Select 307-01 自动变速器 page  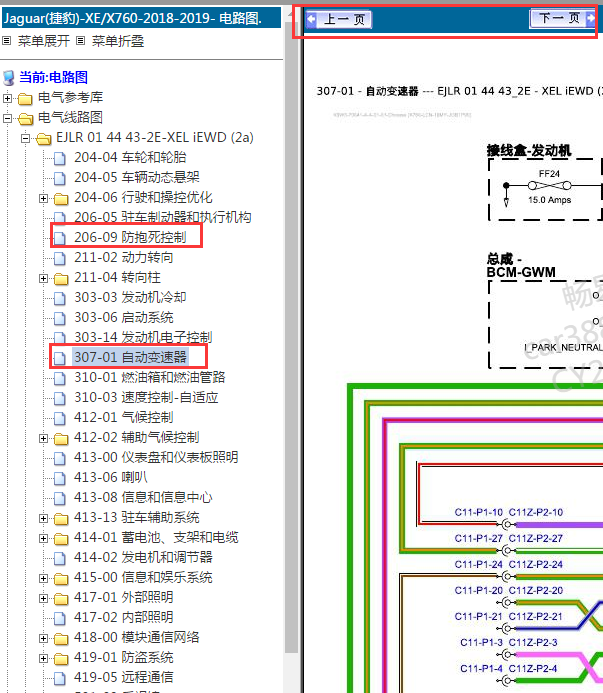click(x=130, y=357)
